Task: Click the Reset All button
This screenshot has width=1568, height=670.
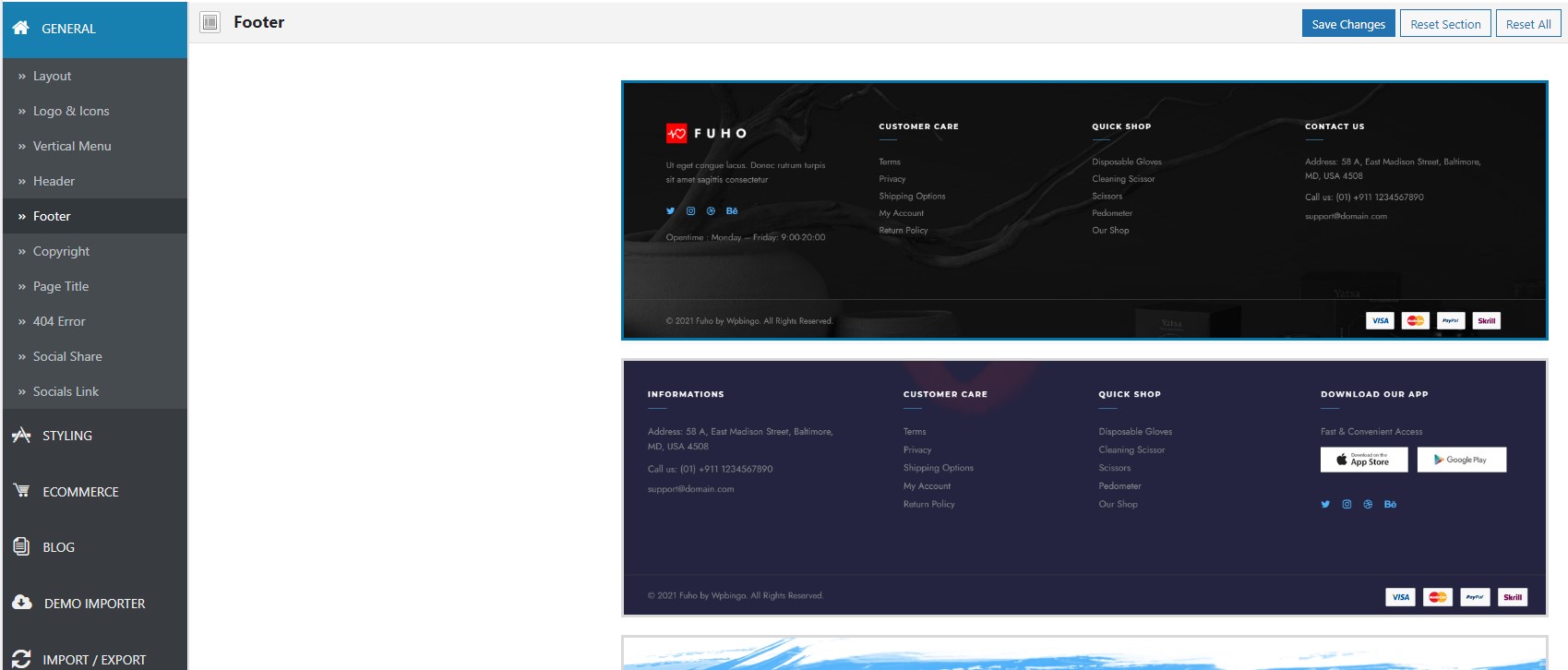Action: pyautogui.click(x=1528, y=24)
